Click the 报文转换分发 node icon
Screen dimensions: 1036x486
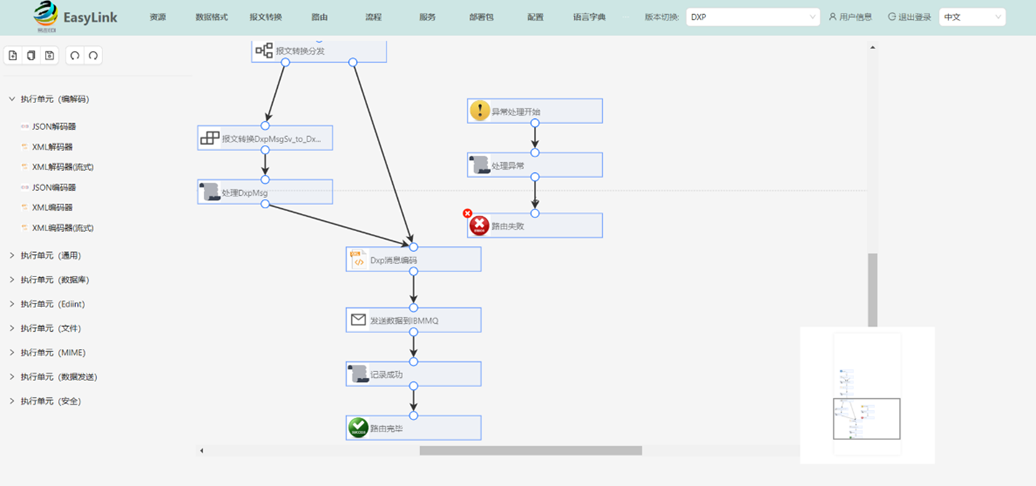(264, 51)
